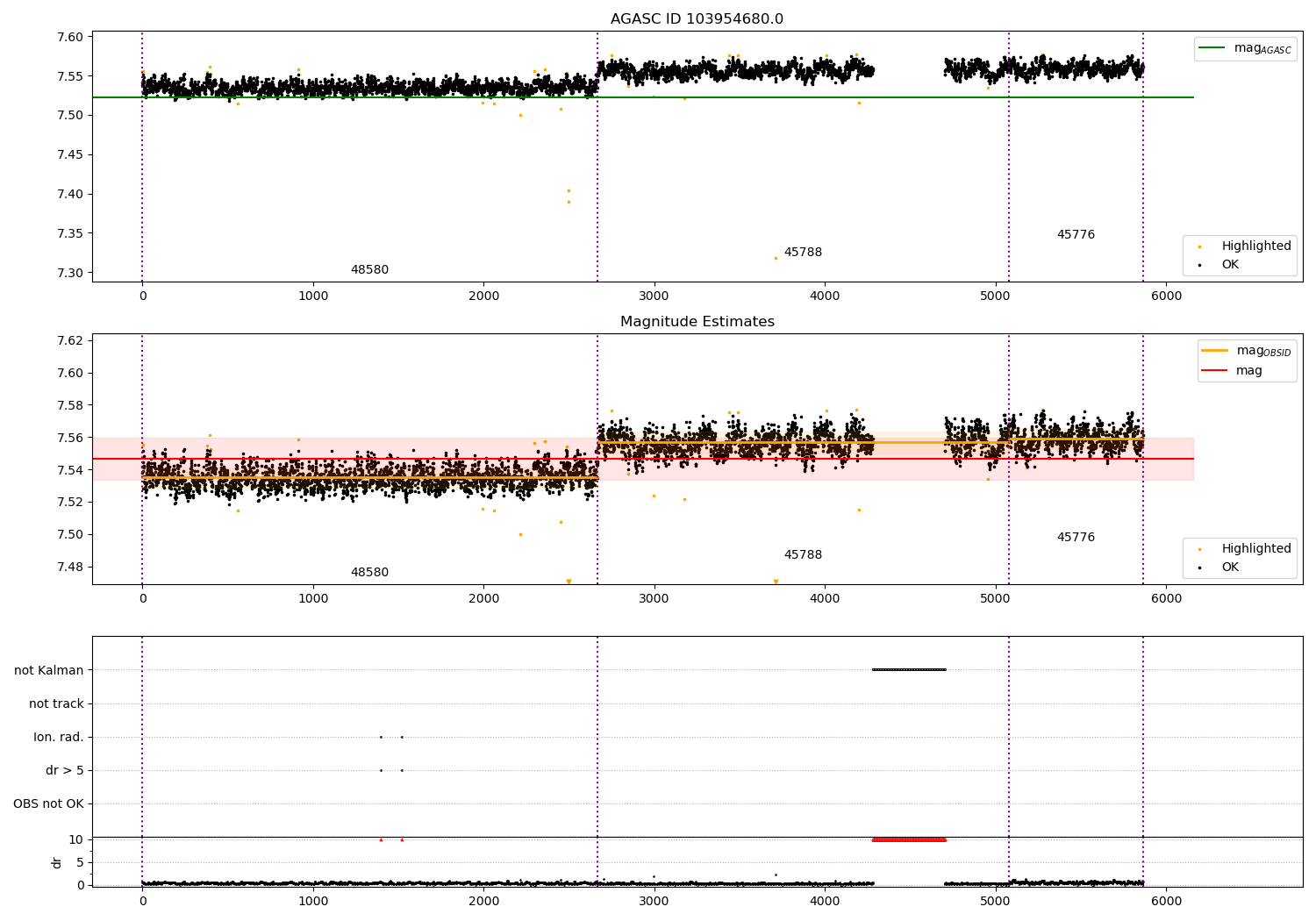The height and width of the screenshot is (921, 1316).
Task: Click the 1000 x-axis tick on middle plot
Action: [x=313, y=598]
